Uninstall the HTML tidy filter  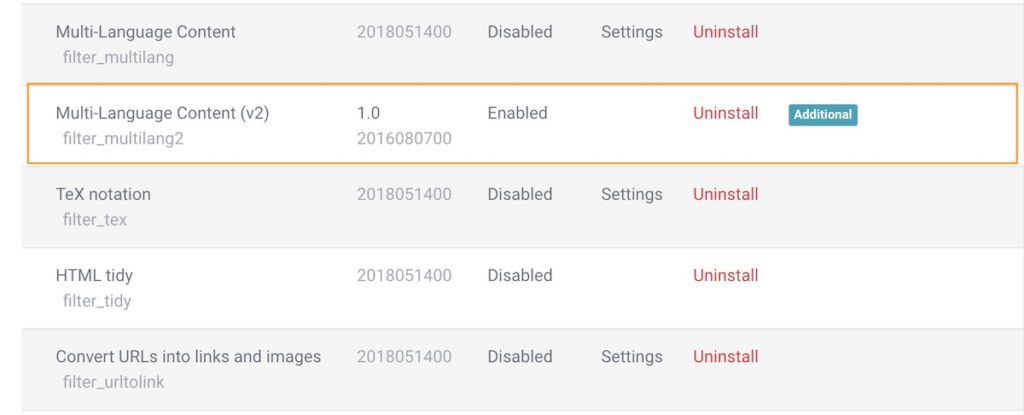[x=725, y=275]
